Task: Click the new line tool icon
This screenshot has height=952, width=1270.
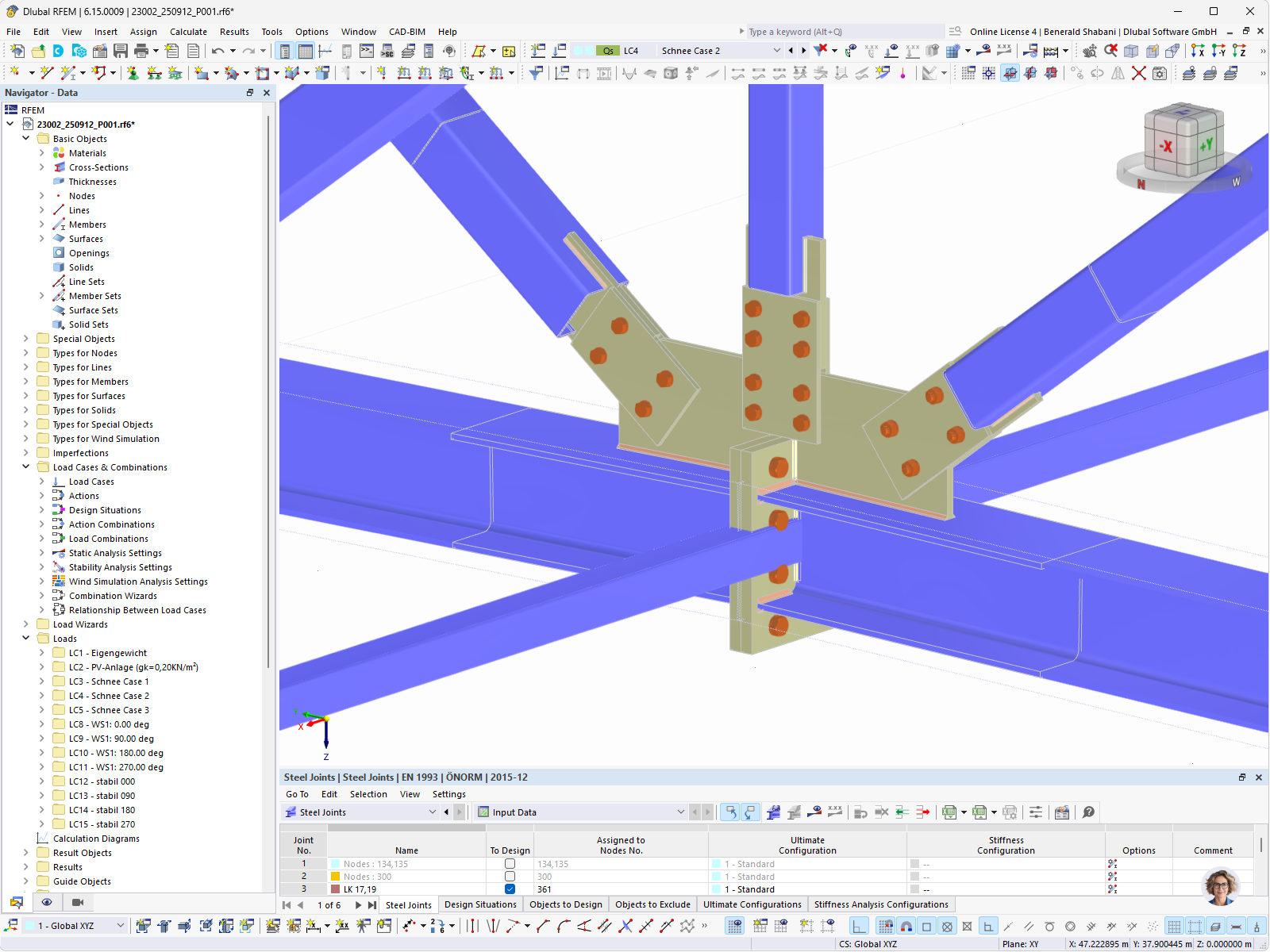Action: point(47,73)
